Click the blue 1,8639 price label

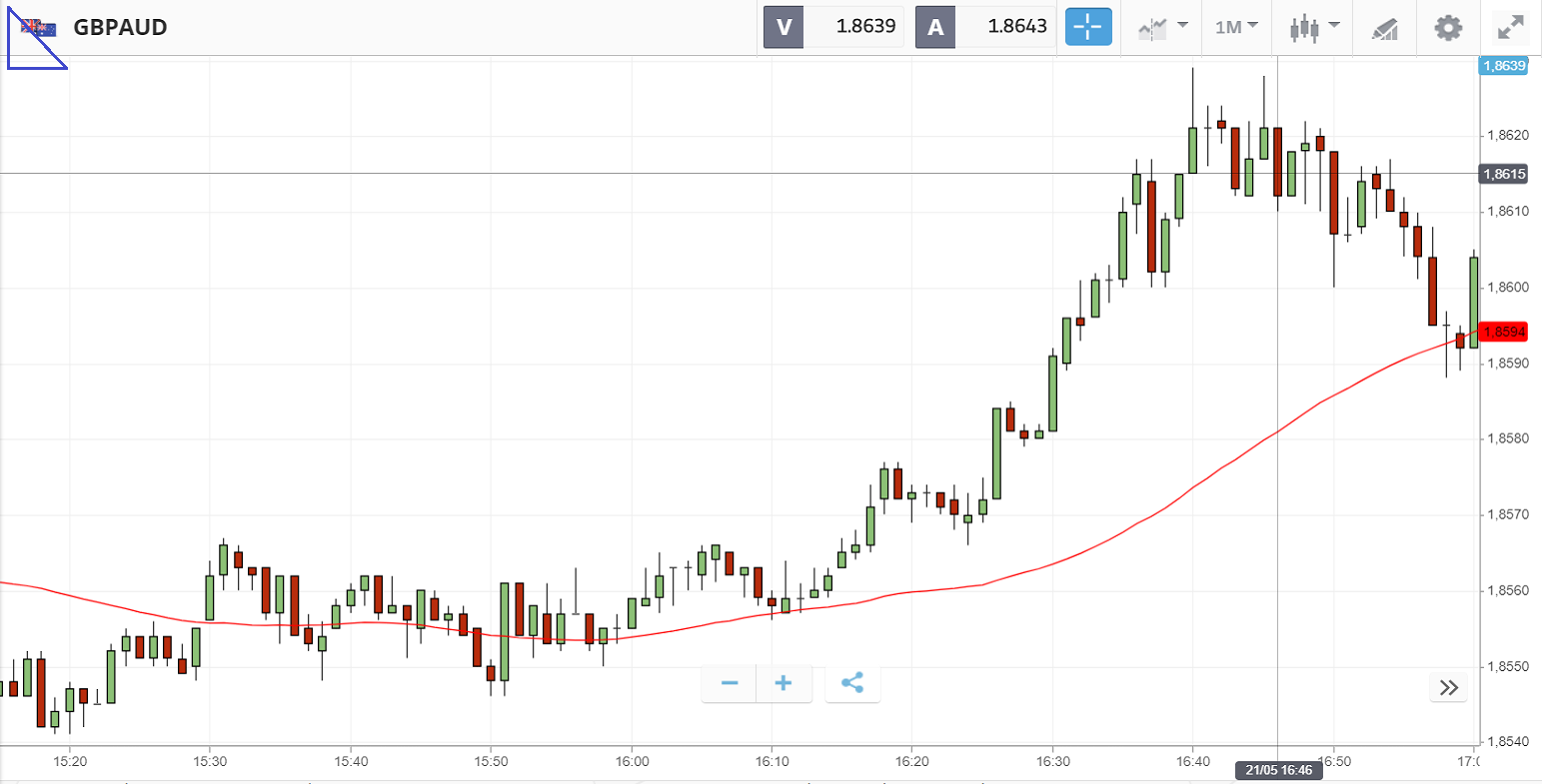(x=1504, y=66)
